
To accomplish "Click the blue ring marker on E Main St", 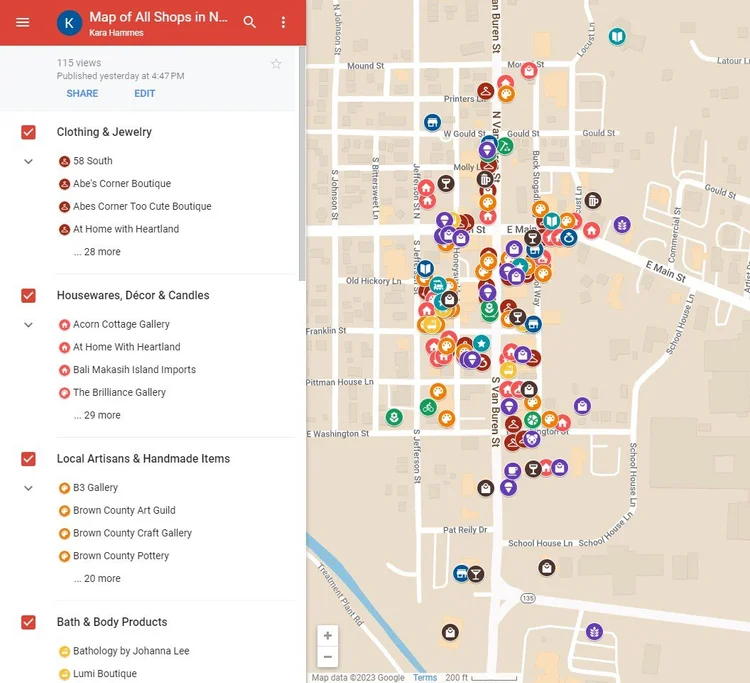I will pyautogui.click(x=569, y=237).
